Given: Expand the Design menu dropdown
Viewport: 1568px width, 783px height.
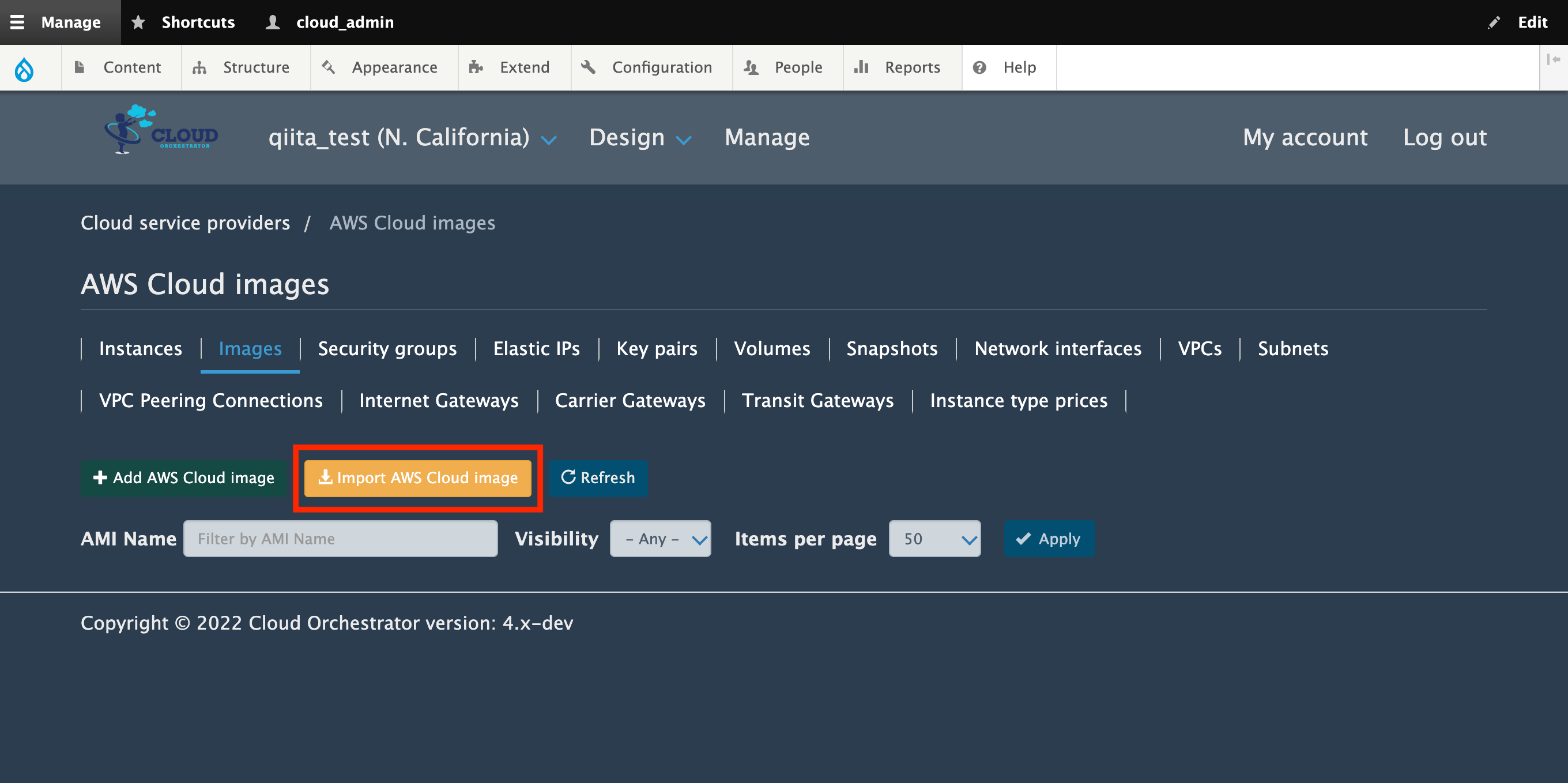Looking at the screenshot, I should pos(639,138).
